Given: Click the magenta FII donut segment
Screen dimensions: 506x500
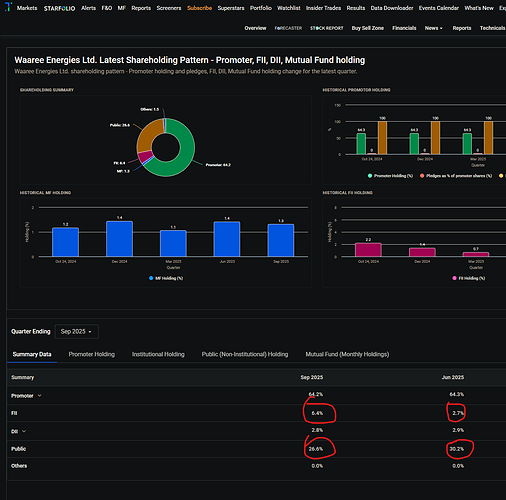Looking at the screenshot, I should 145,157.
